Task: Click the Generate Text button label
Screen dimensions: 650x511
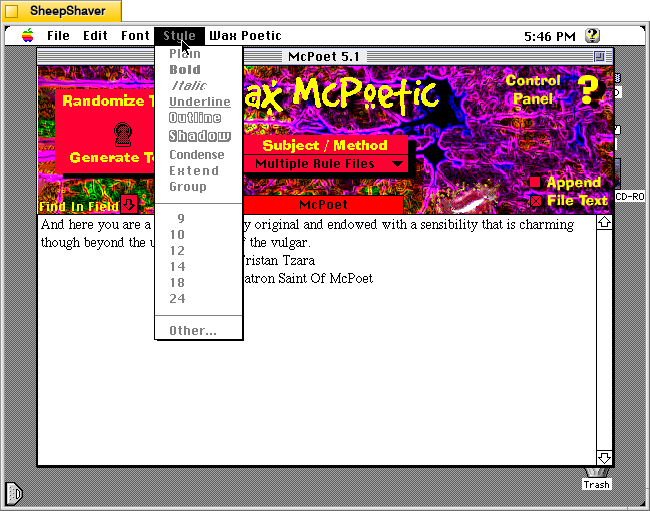Action: (112, 158)
